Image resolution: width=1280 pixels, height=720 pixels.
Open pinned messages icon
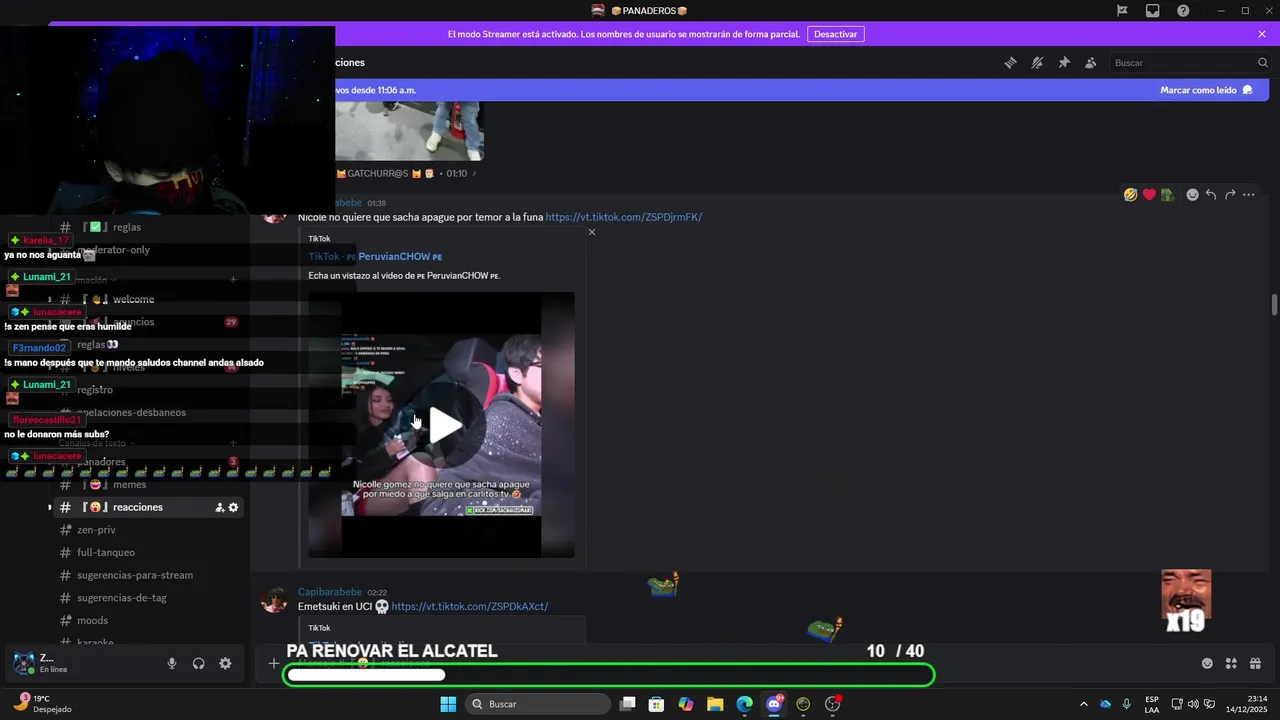1064,63
